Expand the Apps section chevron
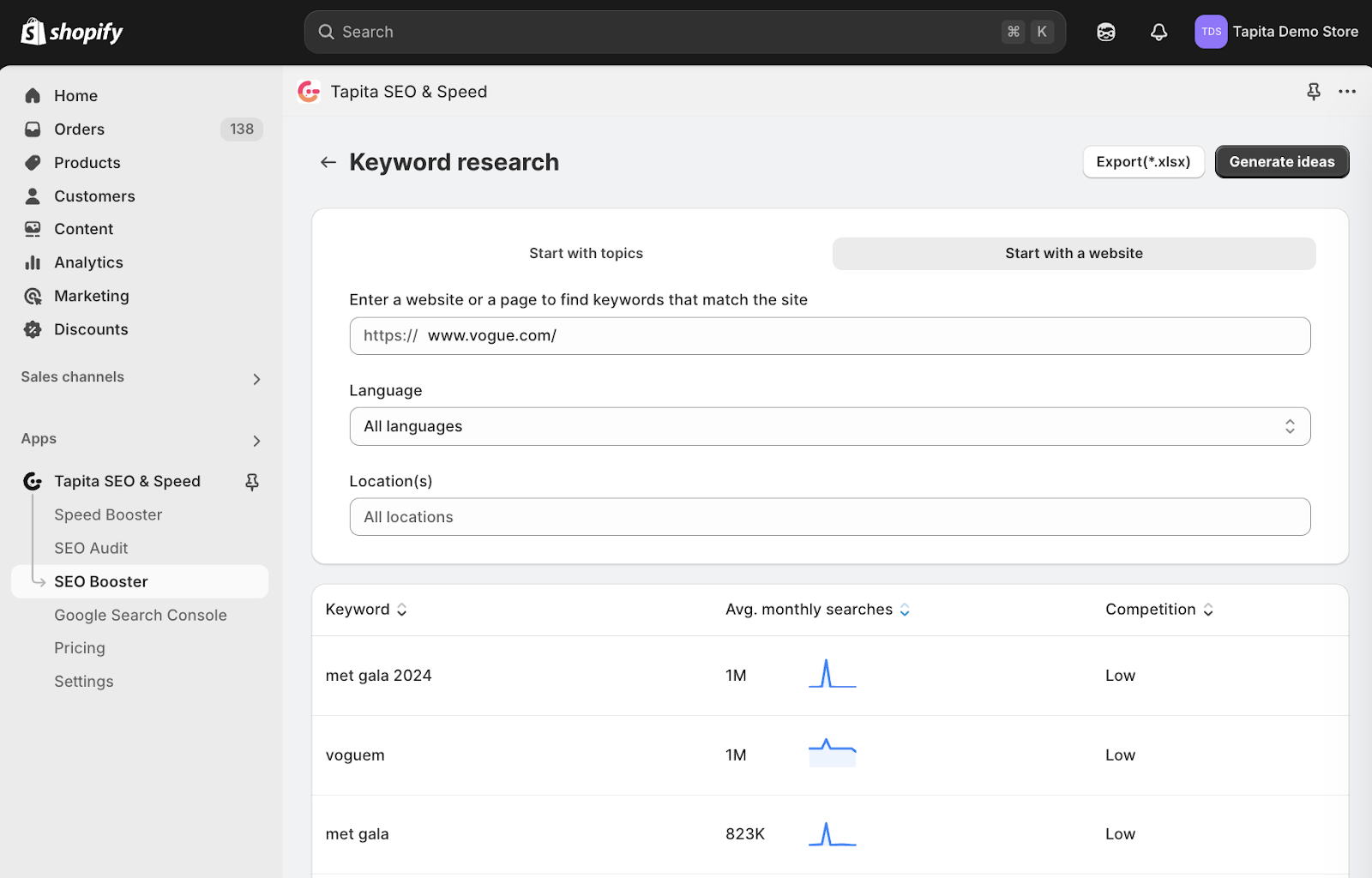This screenshot has width=1372, height=878. click(256, 441)
